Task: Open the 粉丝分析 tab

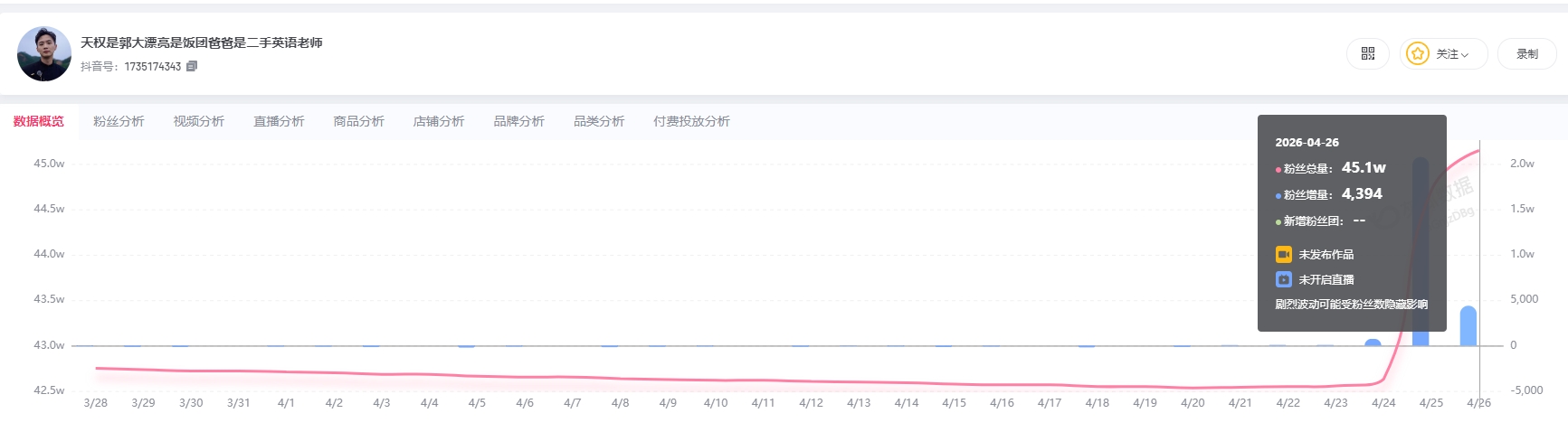Action: 119,121
